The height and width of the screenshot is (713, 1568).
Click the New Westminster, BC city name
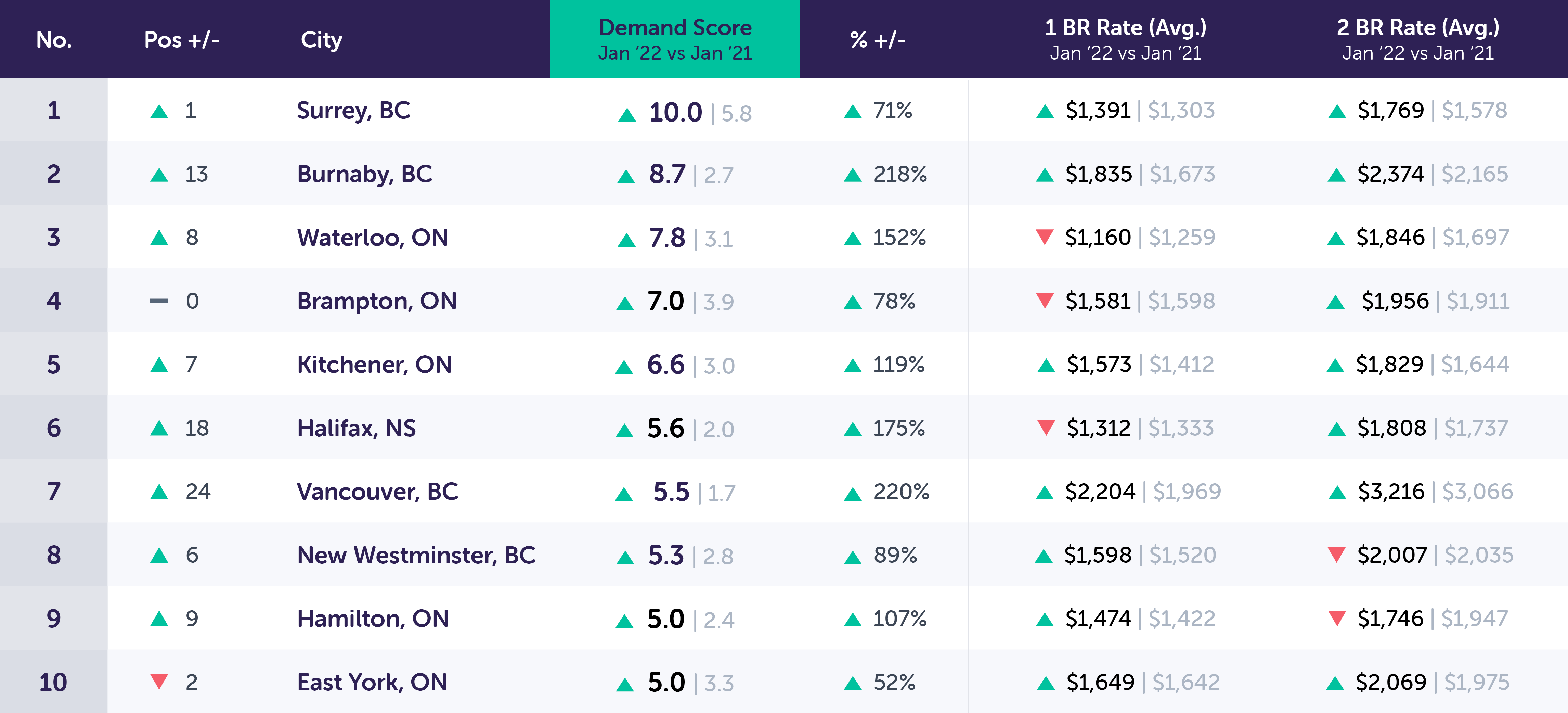pos(416,555)
